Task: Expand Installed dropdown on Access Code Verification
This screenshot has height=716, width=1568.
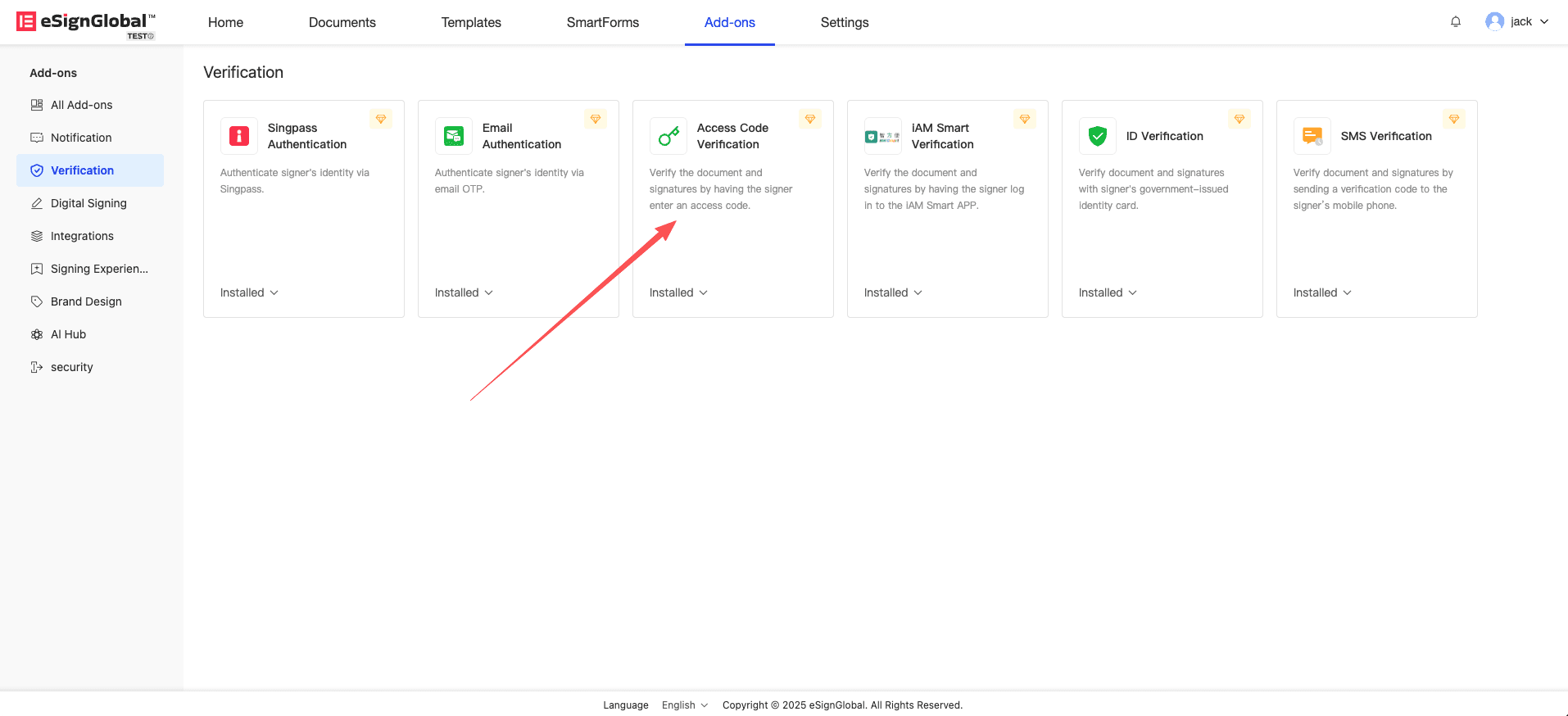Action: point(678,292)
